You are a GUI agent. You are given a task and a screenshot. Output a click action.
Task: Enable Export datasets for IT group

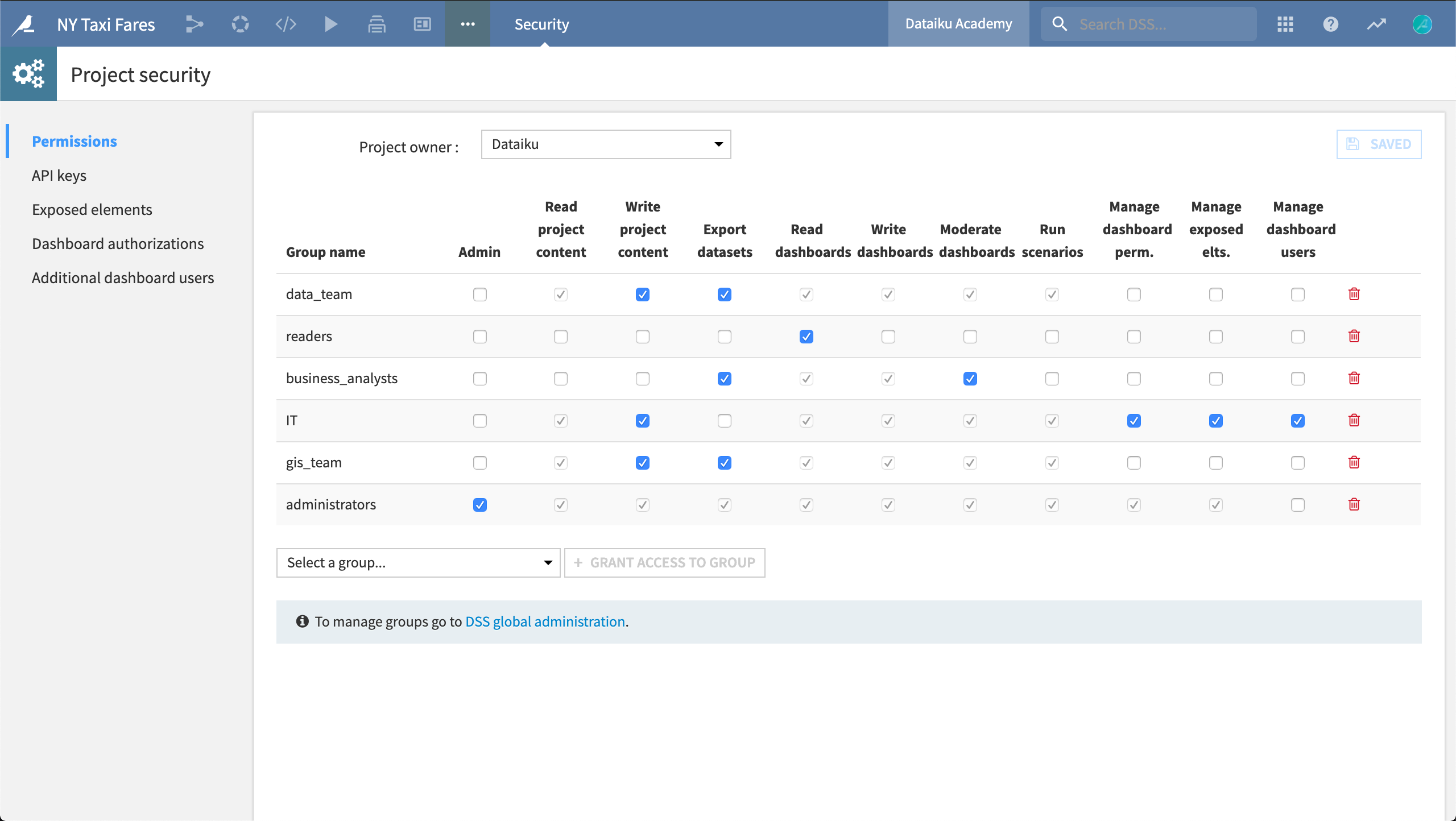tap(725, 421)
